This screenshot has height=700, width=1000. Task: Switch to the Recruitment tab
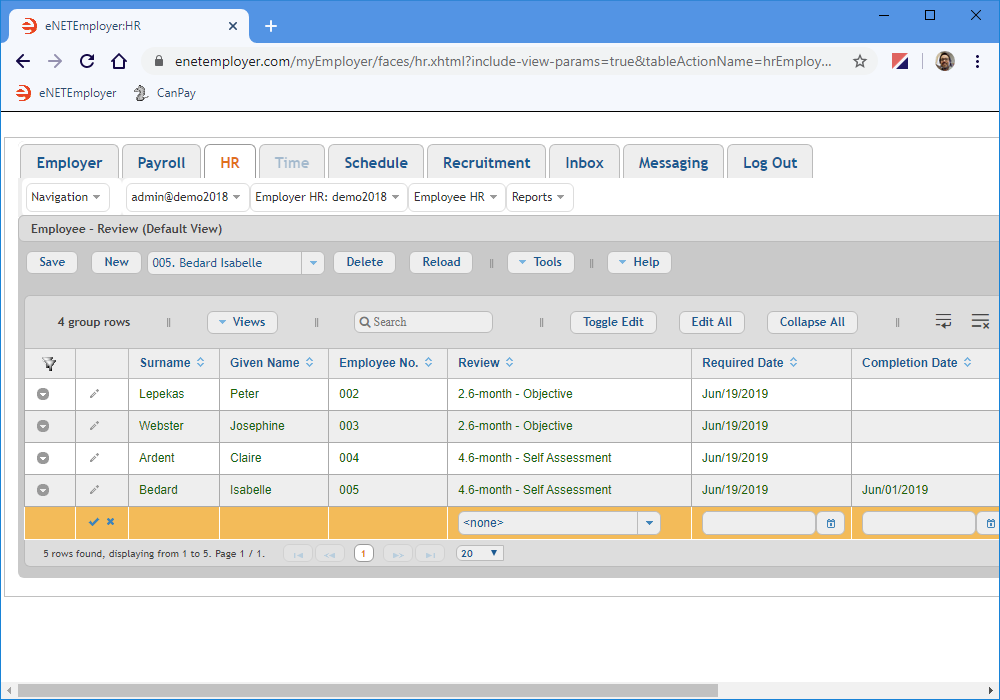coord(487,163)
